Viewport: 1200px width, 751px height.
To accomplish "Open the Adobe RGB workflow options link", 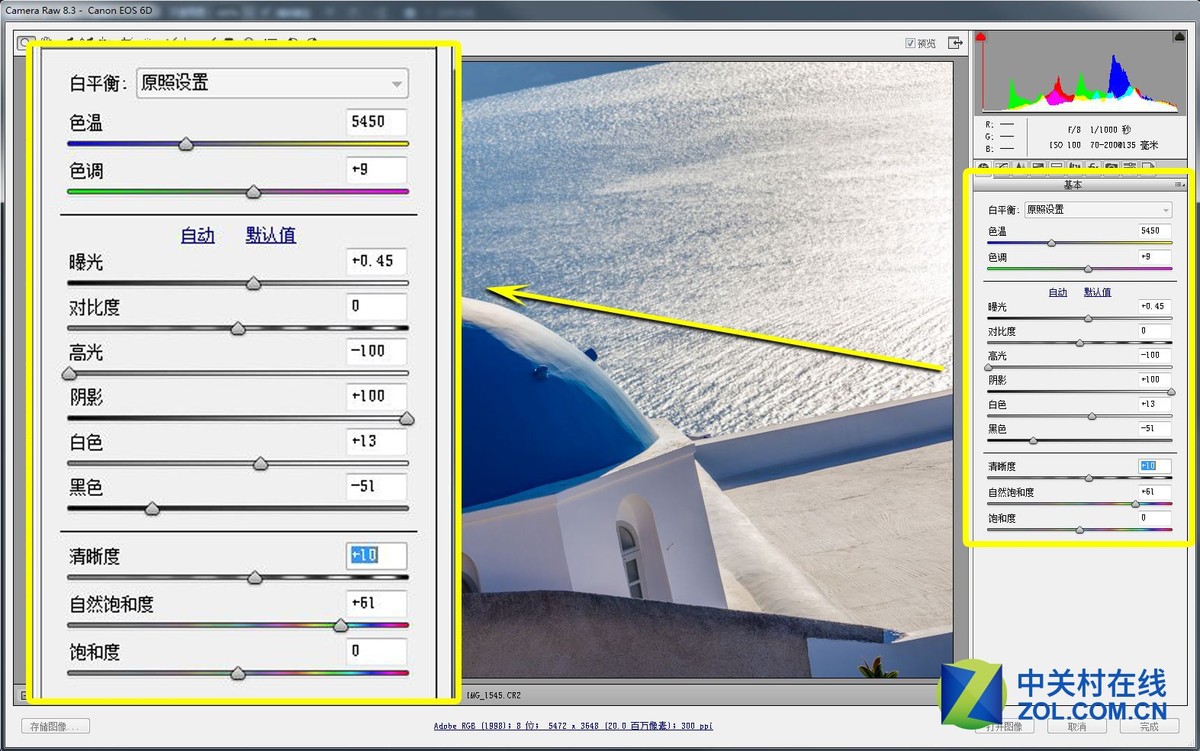I will tap(573, 726).
